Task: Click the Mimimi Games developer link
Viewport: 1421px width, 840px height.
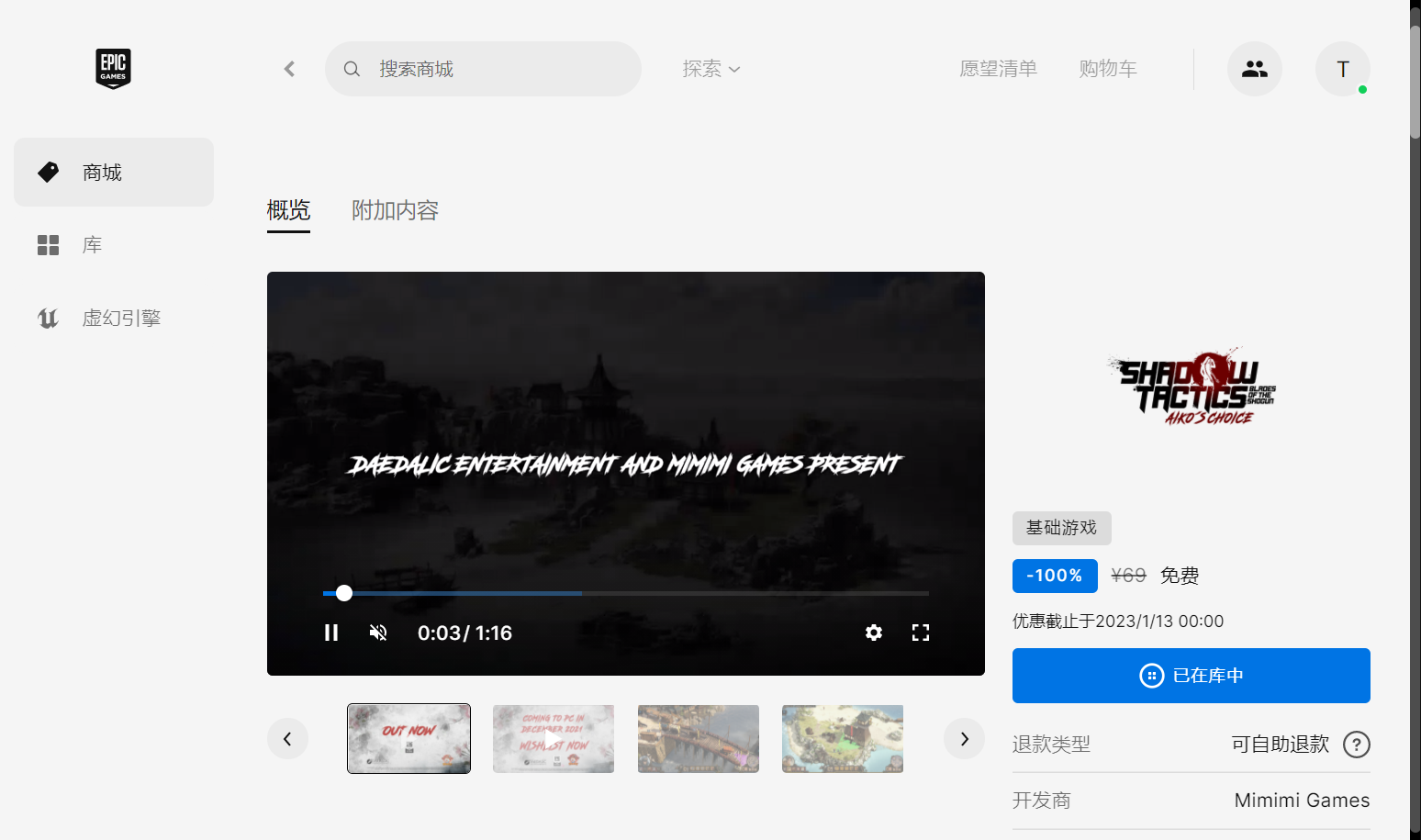Action: [x=1302, y=801]
